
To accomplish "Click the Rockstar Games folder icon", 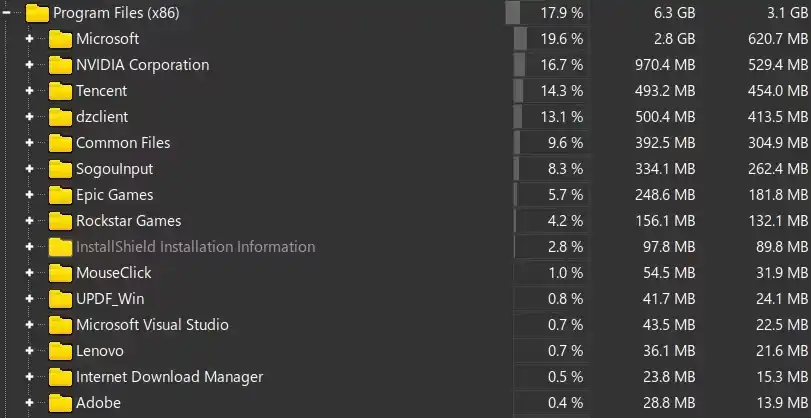I will [x=60, y=221].
